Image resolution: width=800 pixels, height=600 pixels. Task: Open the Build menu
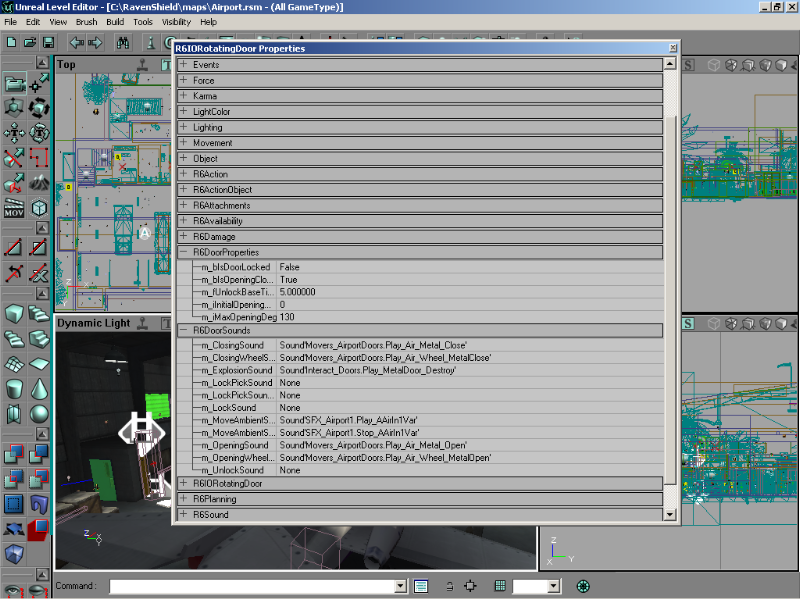click(x=115, y=22)
